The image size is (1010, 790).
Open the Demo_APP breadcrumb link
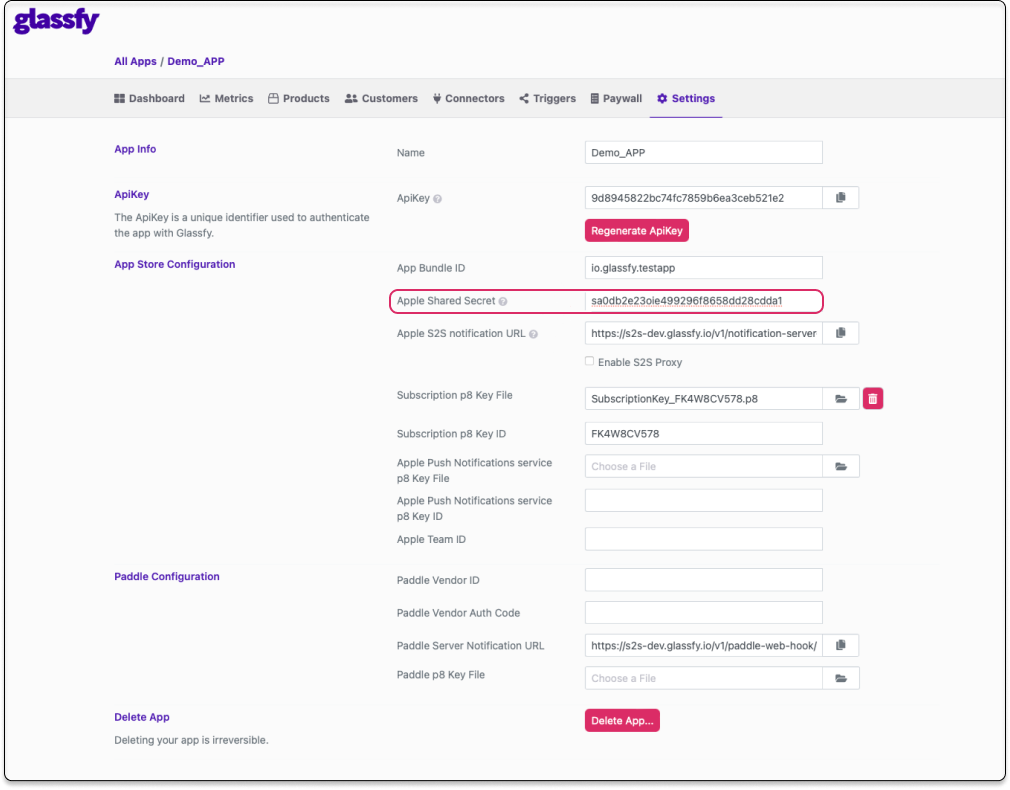click(x=196, y=61)
